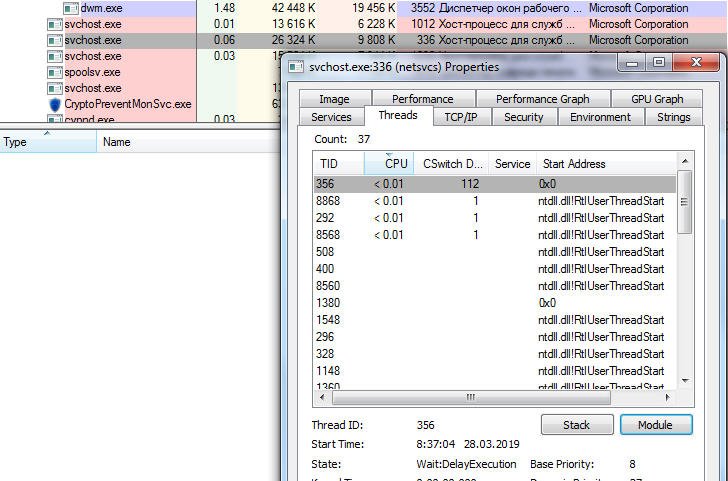Viewport: 728px width, 481px height.
Task: Open the TCP/IP tab
Action: [461, 117]
